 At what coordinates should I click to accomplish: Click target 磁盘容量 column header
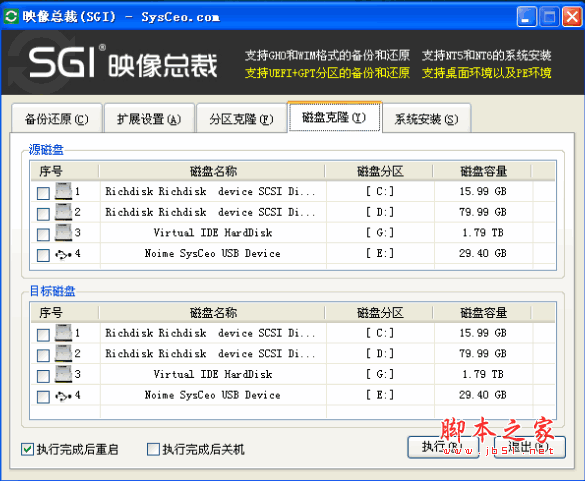[x=482, y=313]
